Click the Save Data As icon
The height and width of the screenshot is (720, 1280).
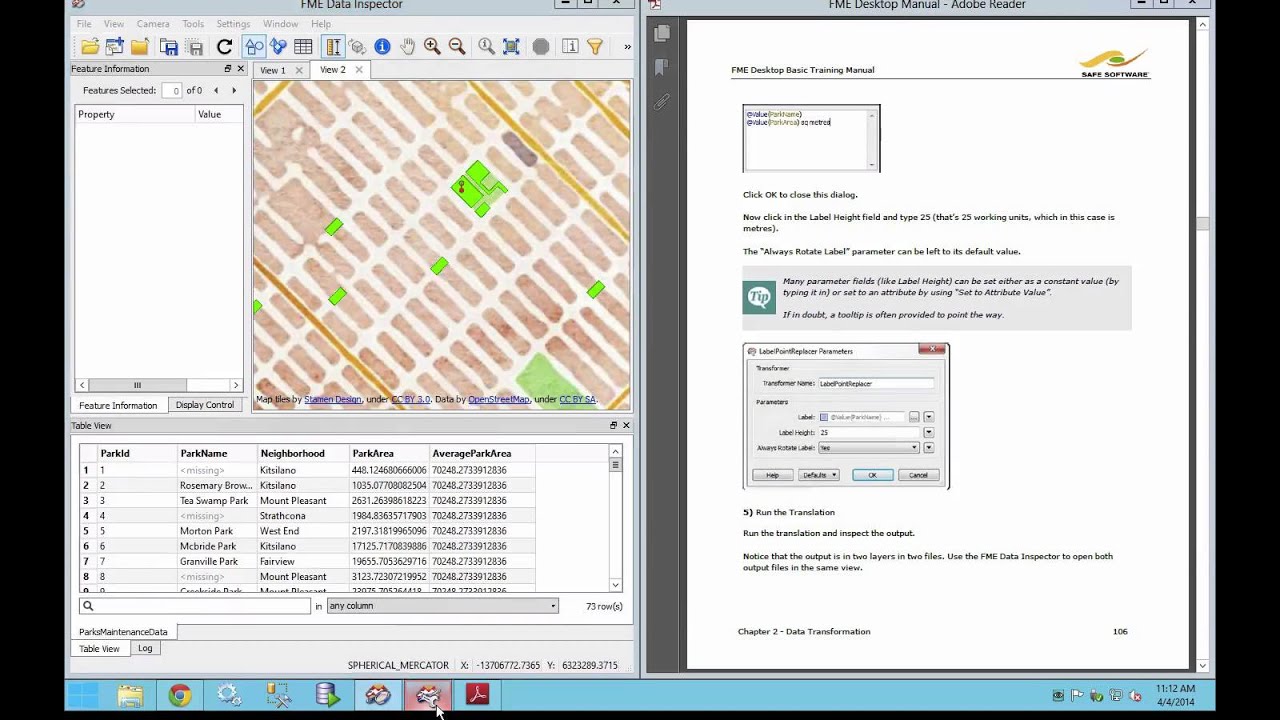point(169,47)
